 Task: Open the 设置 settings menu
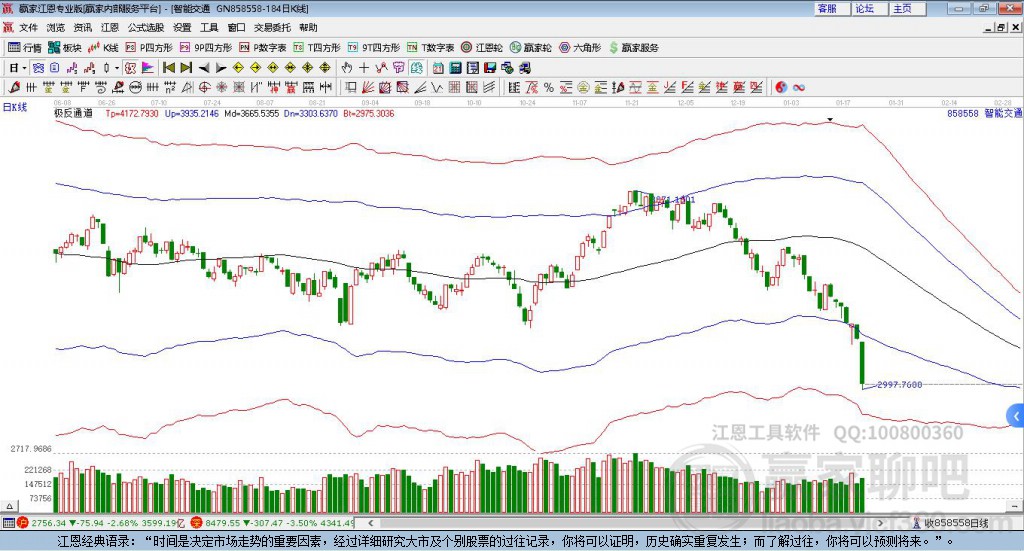pos(182,27)
